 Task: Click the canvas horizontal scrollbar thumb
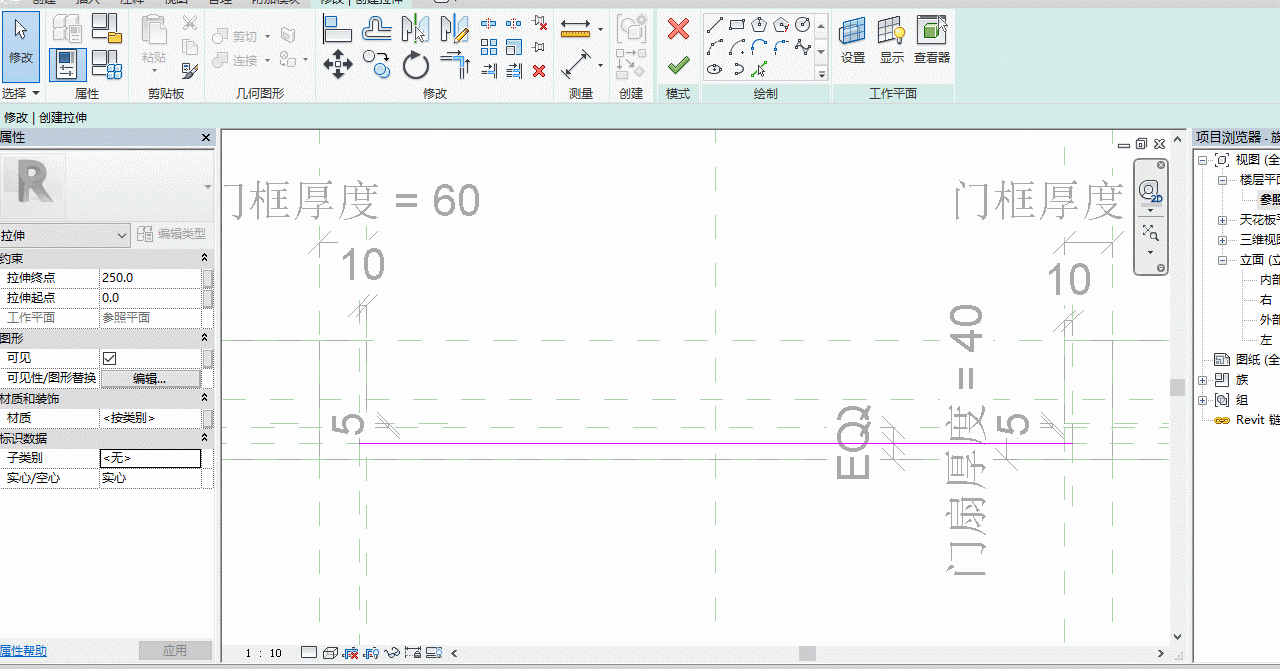(807, 653)
